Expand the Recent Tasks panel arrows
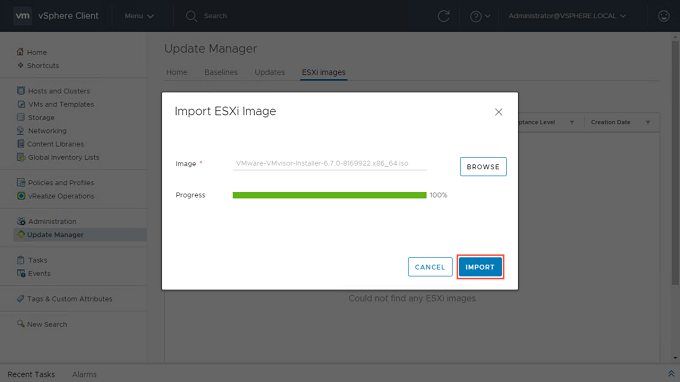Viewport: 680px width, 382px height. pyautogui.click(x=671, y=374)
